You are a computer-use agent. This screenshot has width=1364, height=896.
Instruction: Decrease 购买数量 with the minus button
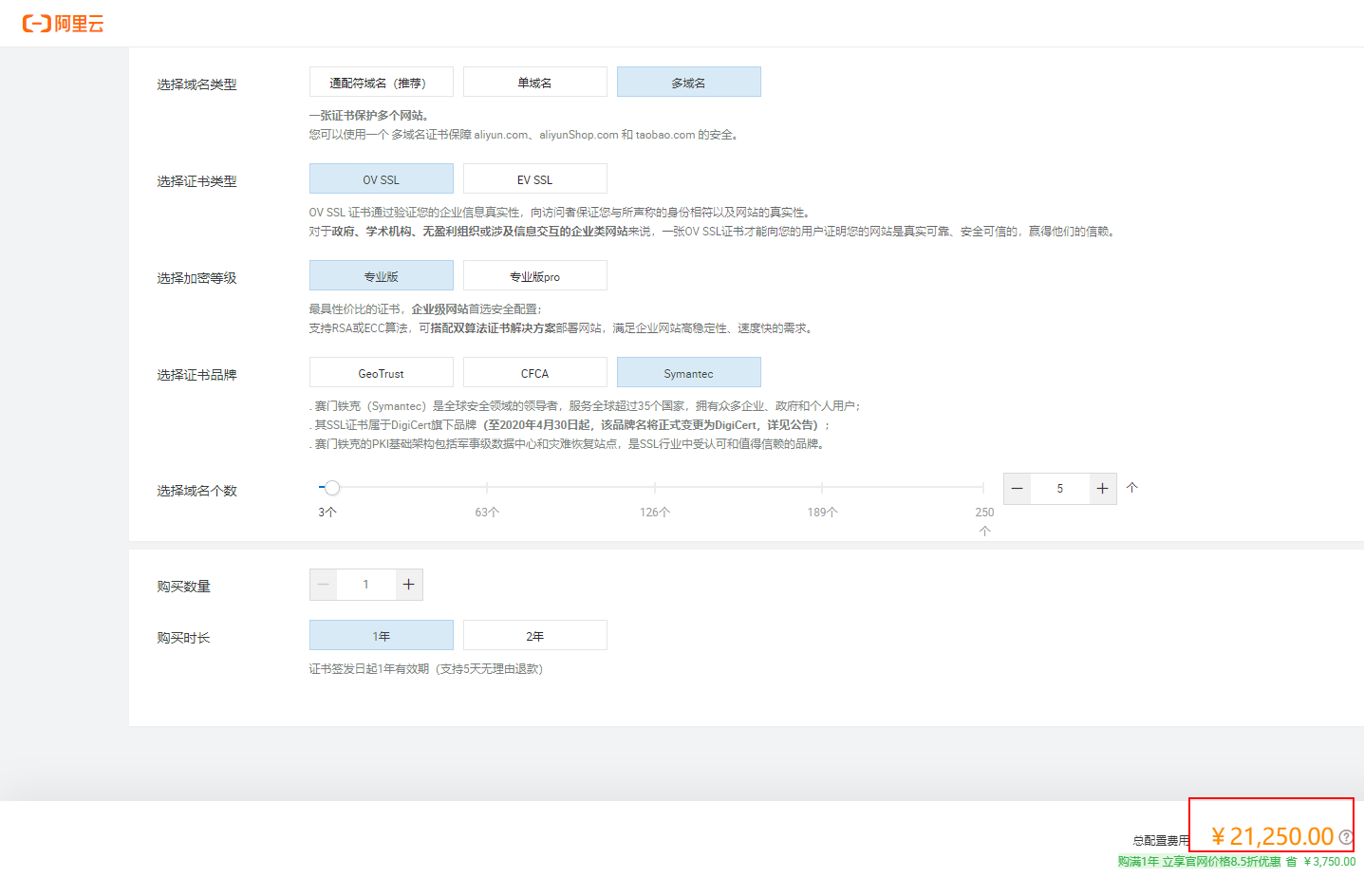coord(324,585)
